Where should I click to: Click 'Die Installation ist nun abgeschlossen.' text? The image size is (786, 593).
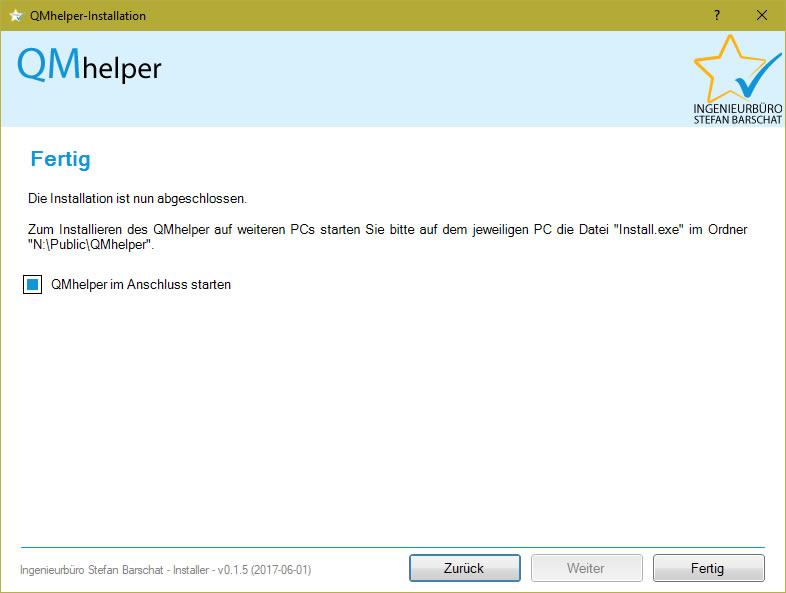coord(137,199)
